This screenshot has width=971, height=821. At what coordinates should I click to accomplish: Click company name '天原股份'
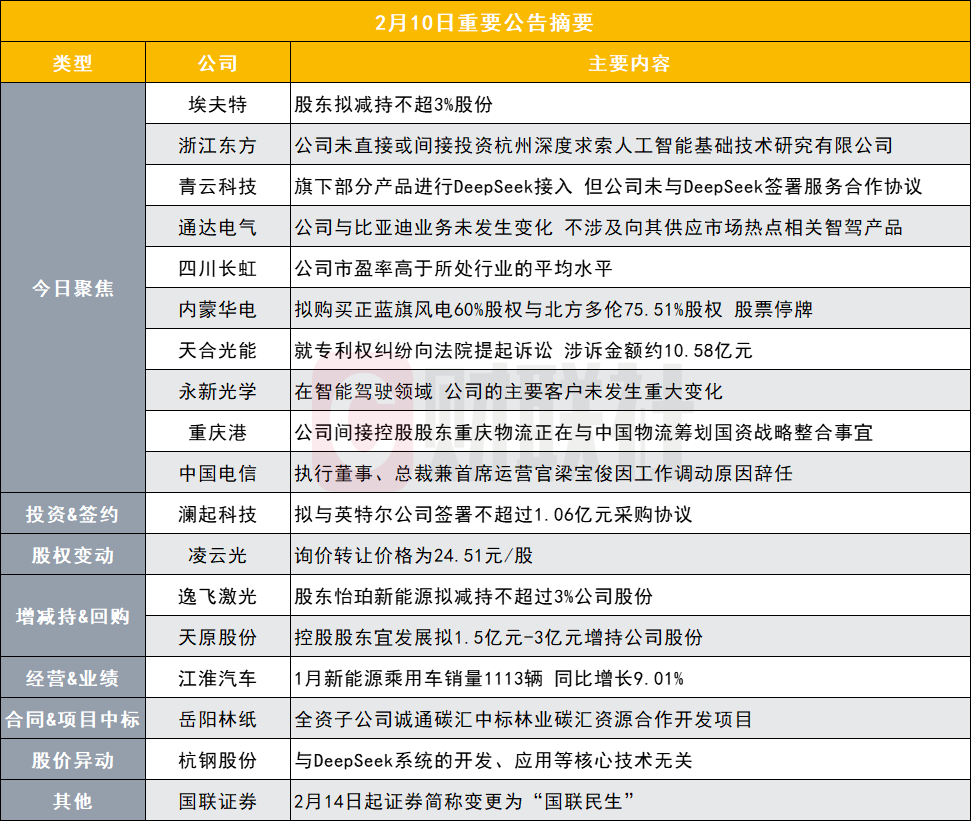click(217, 637)
